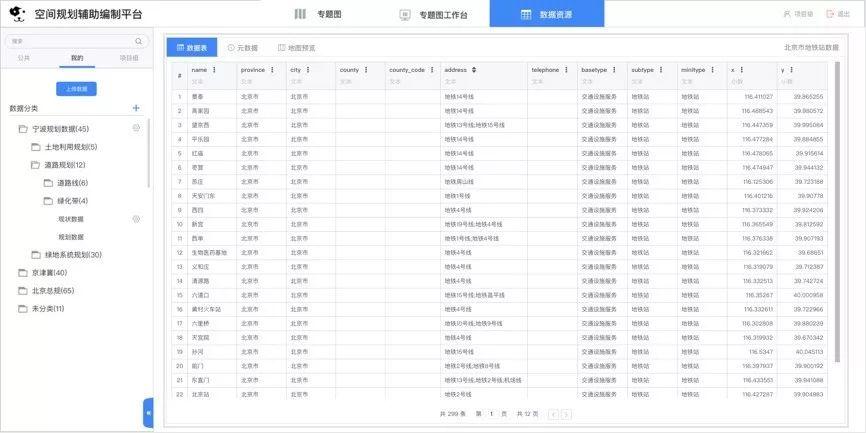The width and height of the screenshot is (866, 433).
Task: Go to the next page arrow
Action: 566,414
